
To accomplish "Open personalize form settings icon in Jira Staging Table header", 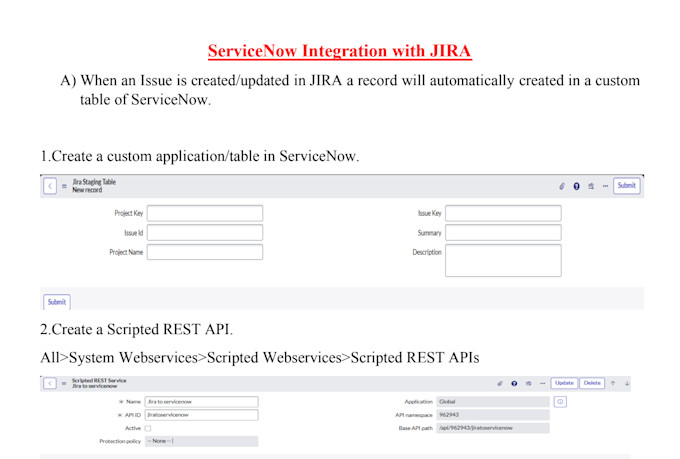I will tap(591, 186).
